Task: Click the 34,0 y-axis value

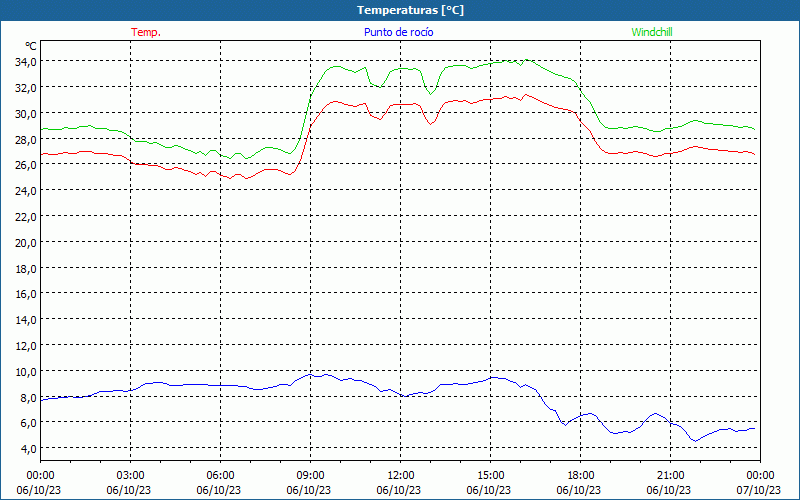Action: (26, 62)
